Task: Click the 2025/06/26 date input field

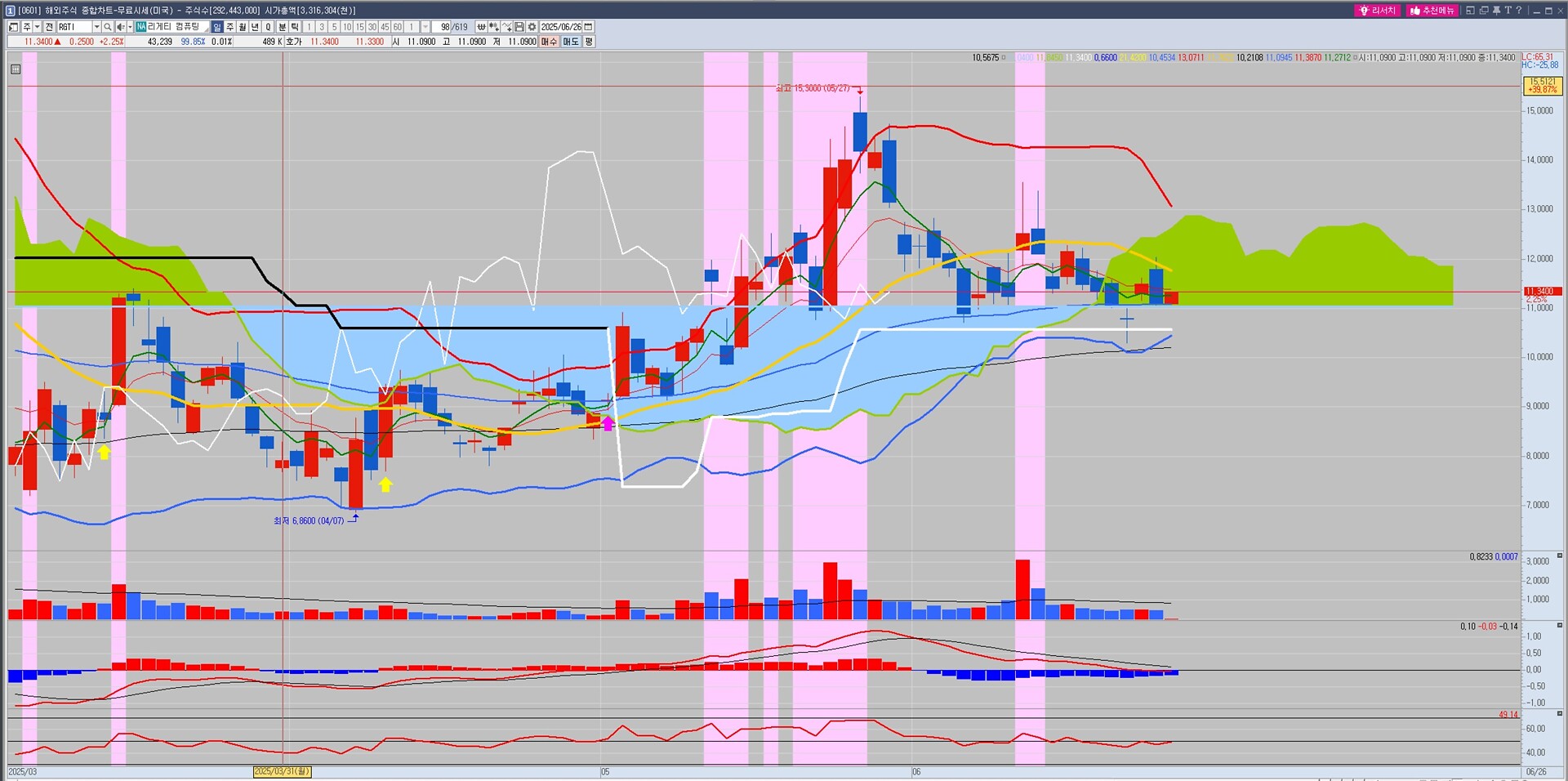Action: coord(560,27)
